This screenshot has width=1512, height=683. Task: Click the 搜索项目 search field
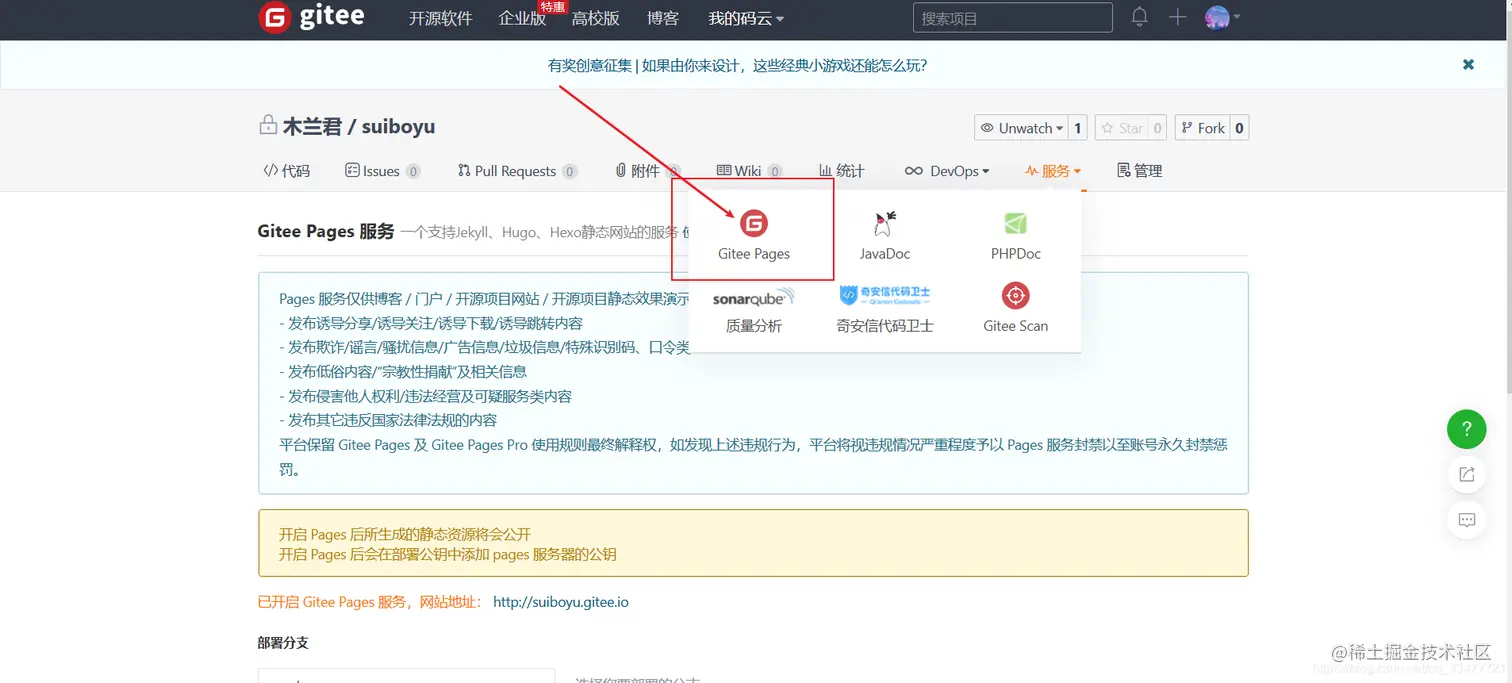click(1012, 17)
